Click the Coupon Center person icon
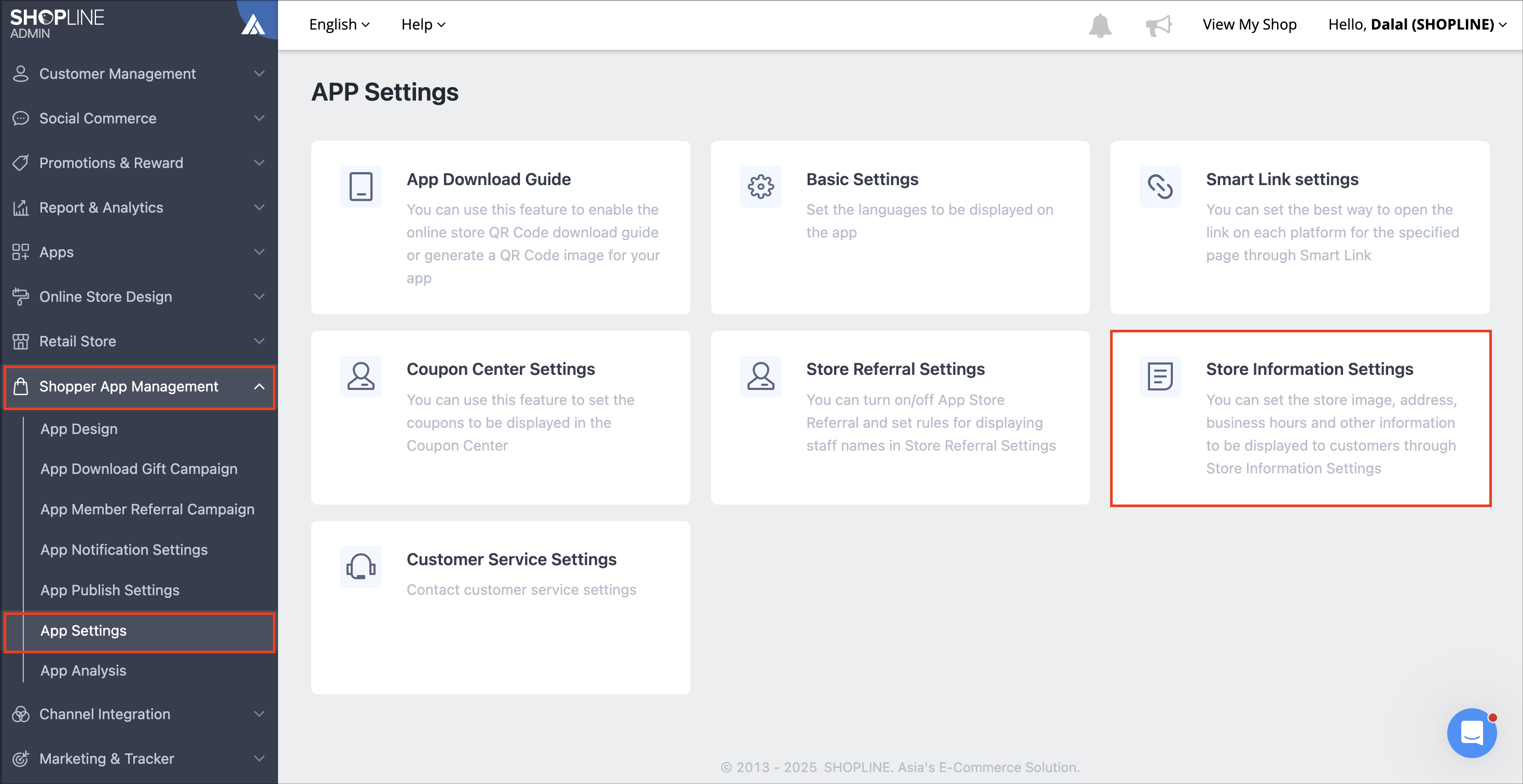This screenshot has width=1523, height=784. point(361,376)
